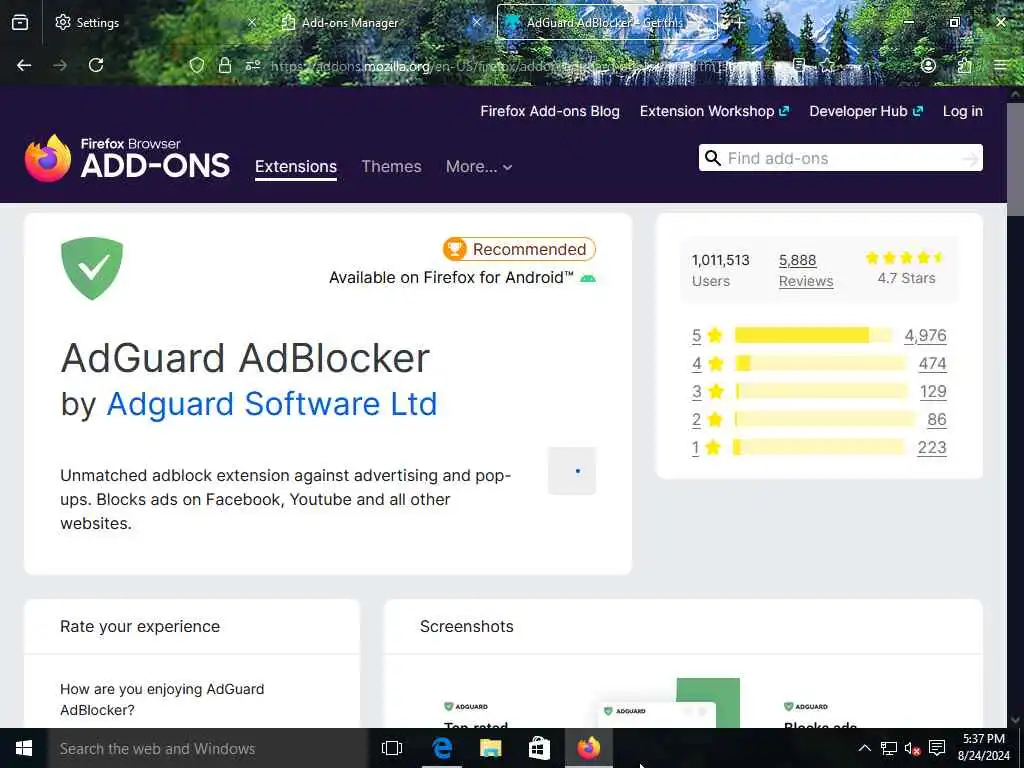The width and height of the screenshot is (1024, 768).
Task: Open a new tab with plus button
Action: coord(739,22)
